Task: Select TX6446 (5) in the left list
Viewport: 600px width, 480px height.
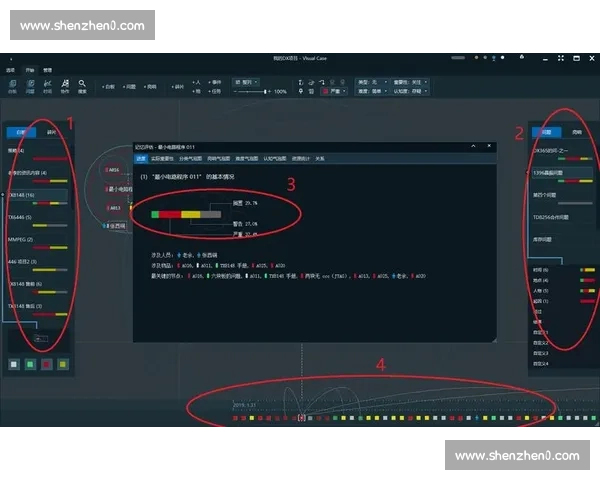Action: [x=21, y=216]
